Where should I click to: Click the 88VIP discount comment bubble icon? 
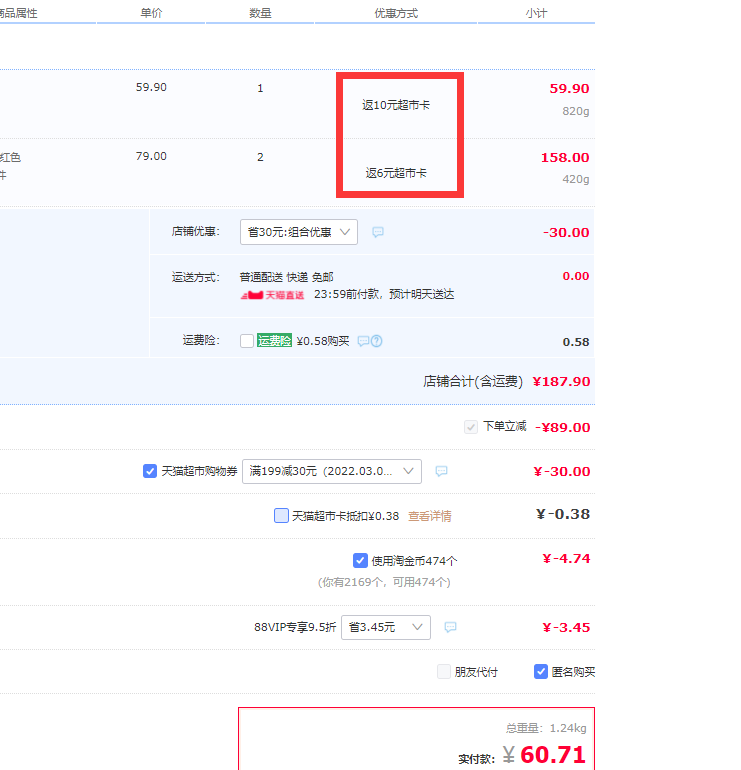point(450,627)
